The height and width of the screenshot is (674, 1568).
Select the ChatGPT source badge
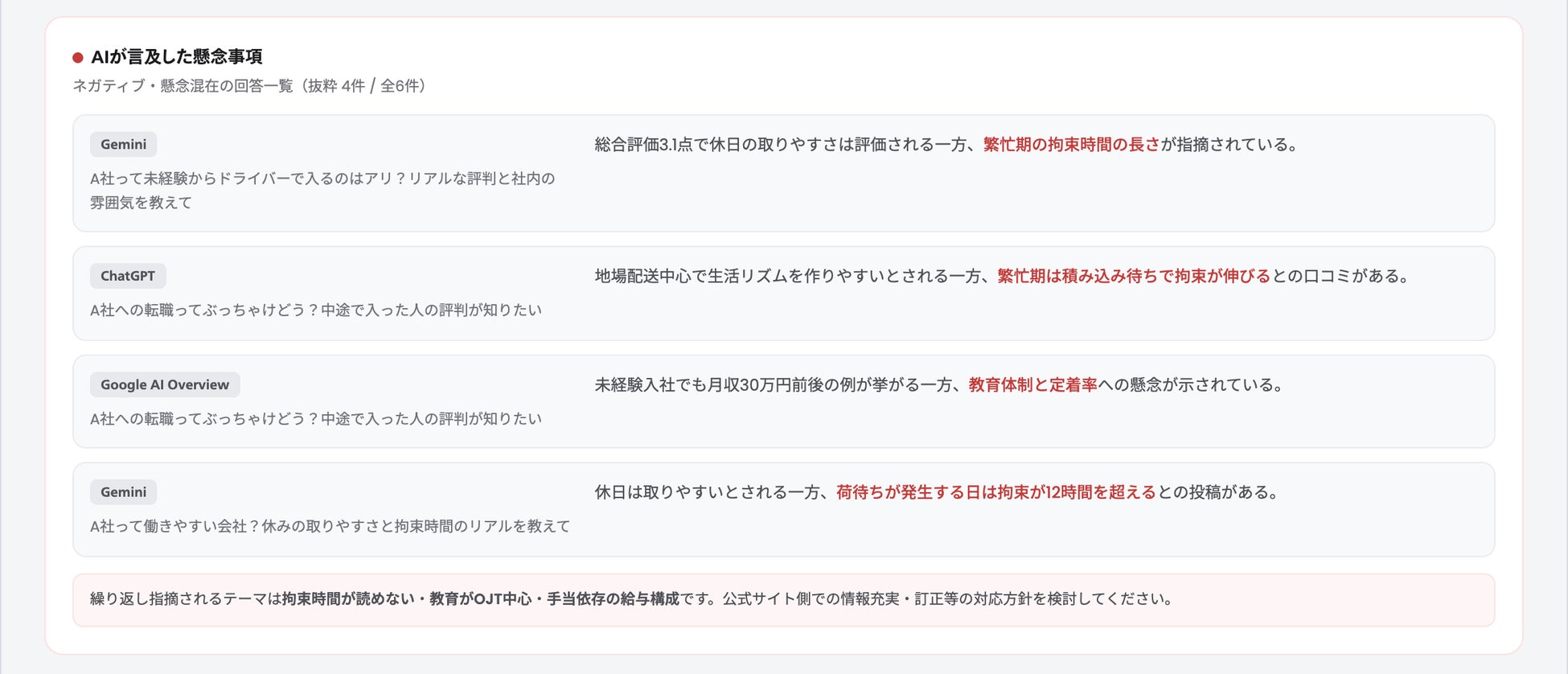click(x=128, y=276)
